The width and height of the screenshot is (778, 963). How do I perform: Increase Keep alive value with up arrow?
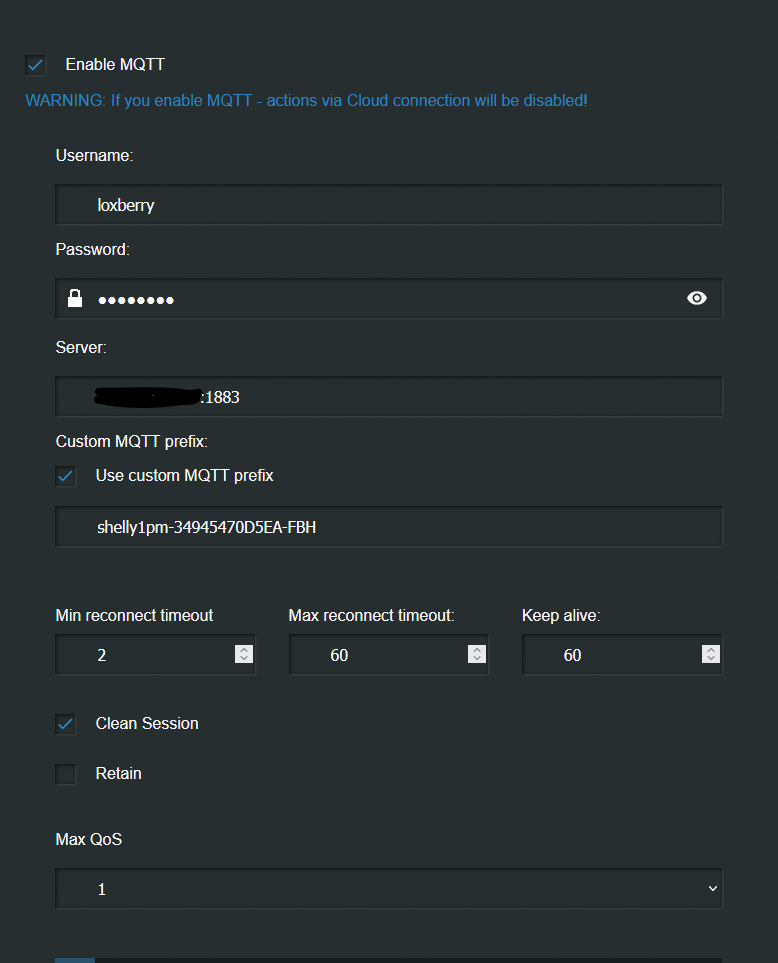711,650
